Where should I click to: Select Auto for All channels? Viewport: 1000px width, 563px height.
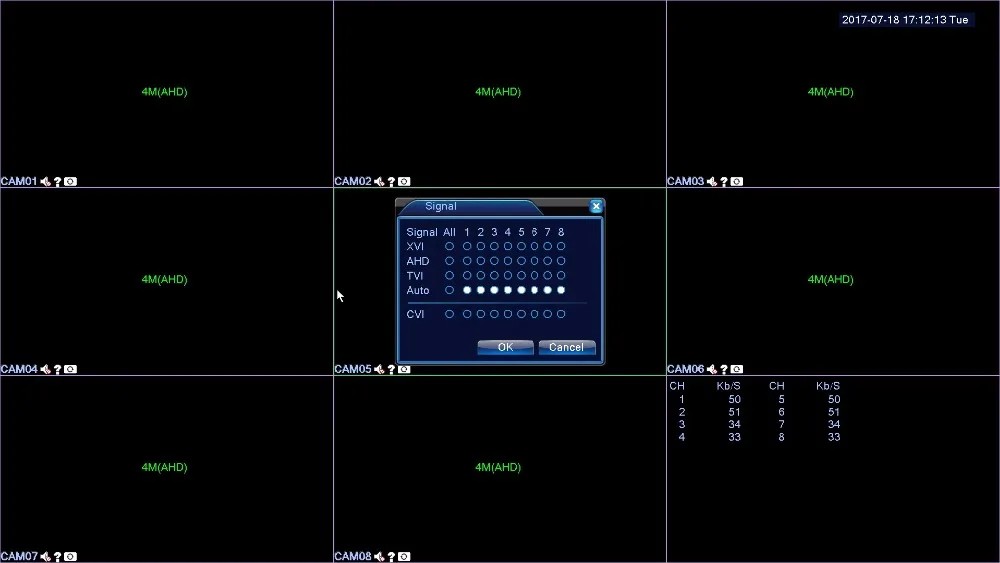(450, 290)
